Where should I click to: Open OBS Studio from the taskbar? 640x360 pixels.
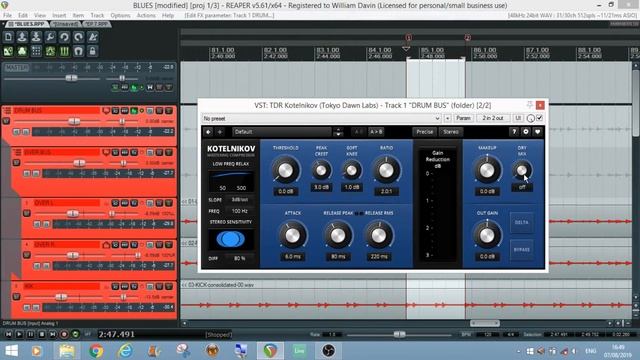329,351
